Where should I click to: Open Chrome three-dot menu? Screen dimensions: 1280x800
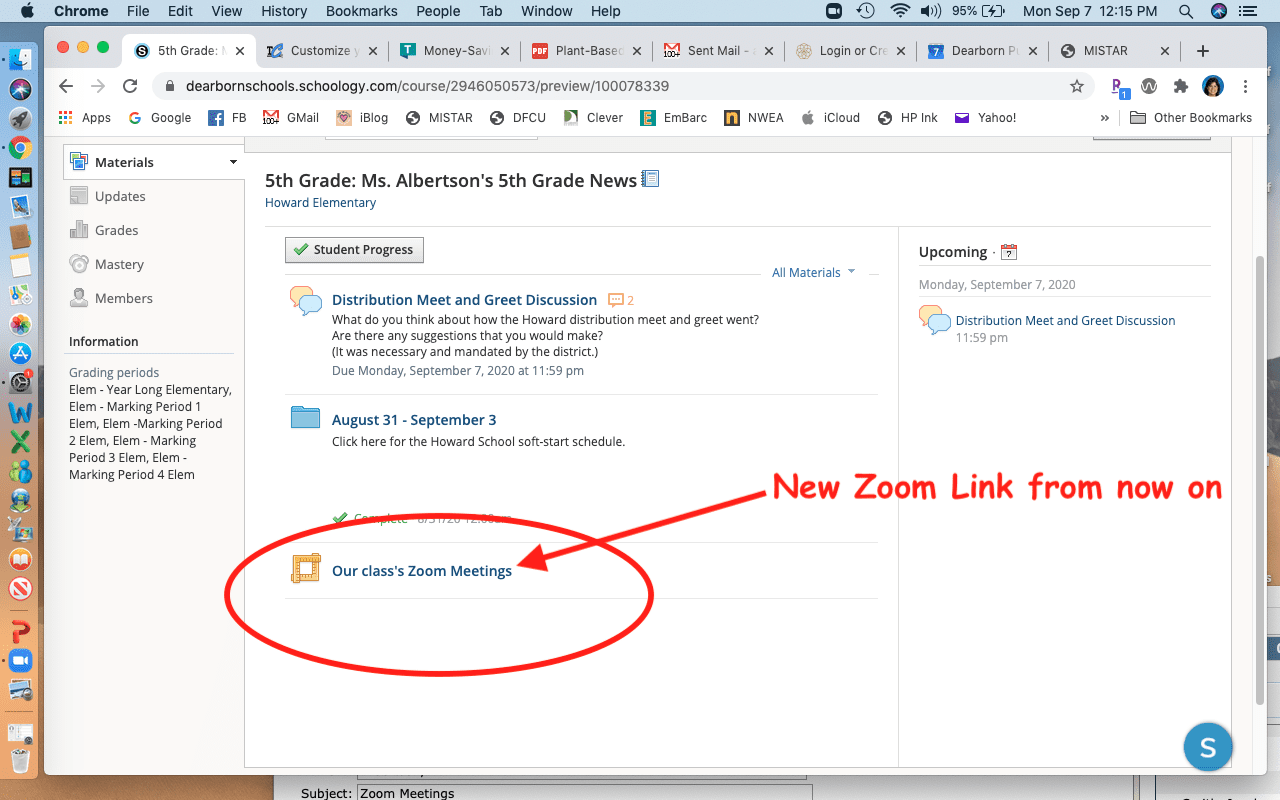point(1245,86)
